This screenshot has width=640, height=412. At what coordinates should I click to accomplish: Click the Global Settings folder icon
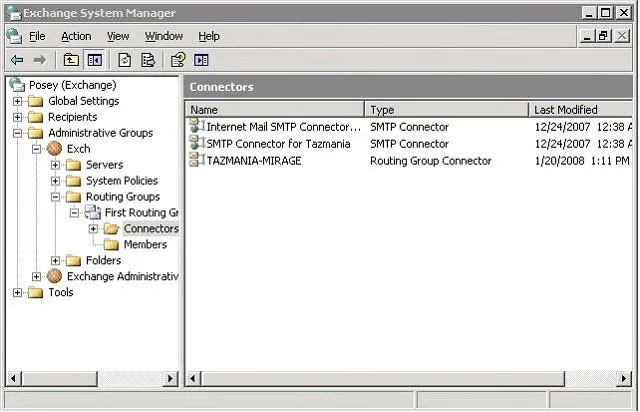pyautogui.click(x=36, y=101)
